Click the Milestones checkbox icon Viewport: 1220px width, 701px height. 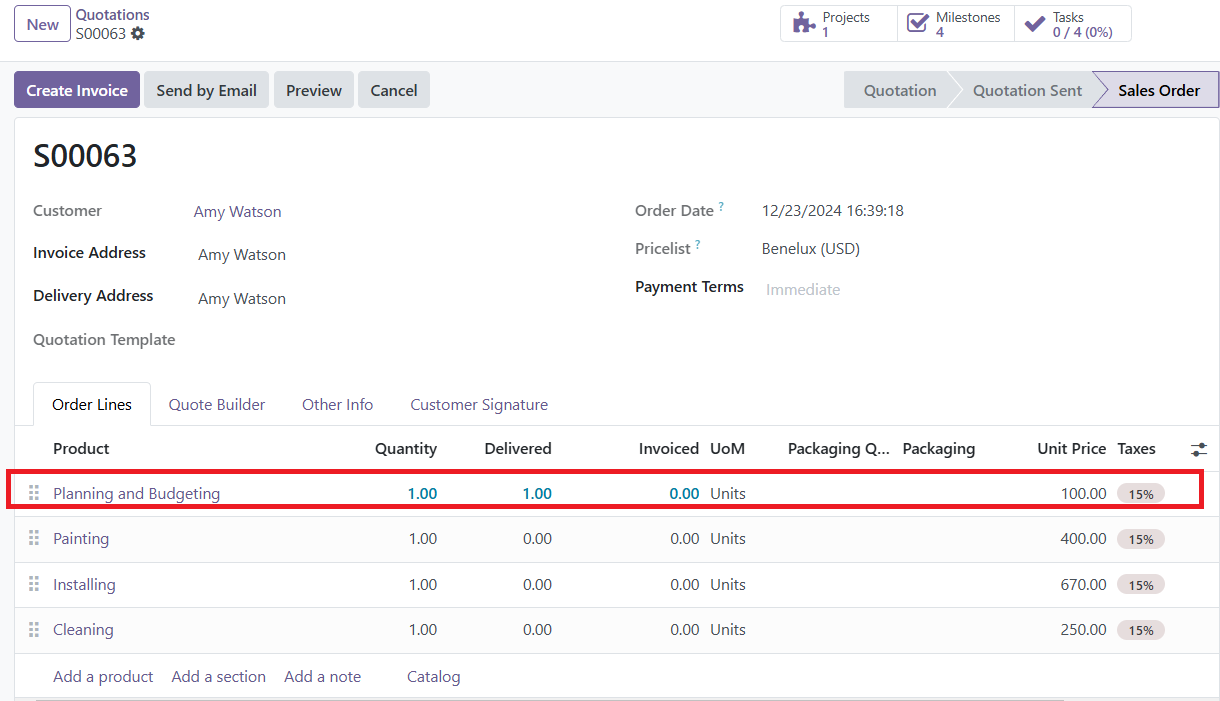click(917, 24)
